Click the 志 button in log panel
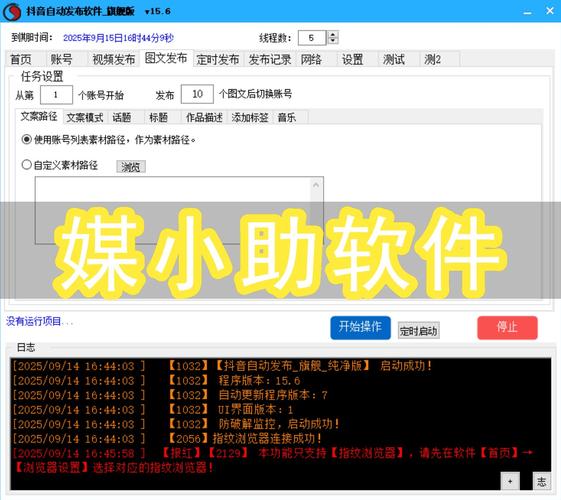Image resolution: width=561 pixels, height=500 pixels. pos(542,481)
